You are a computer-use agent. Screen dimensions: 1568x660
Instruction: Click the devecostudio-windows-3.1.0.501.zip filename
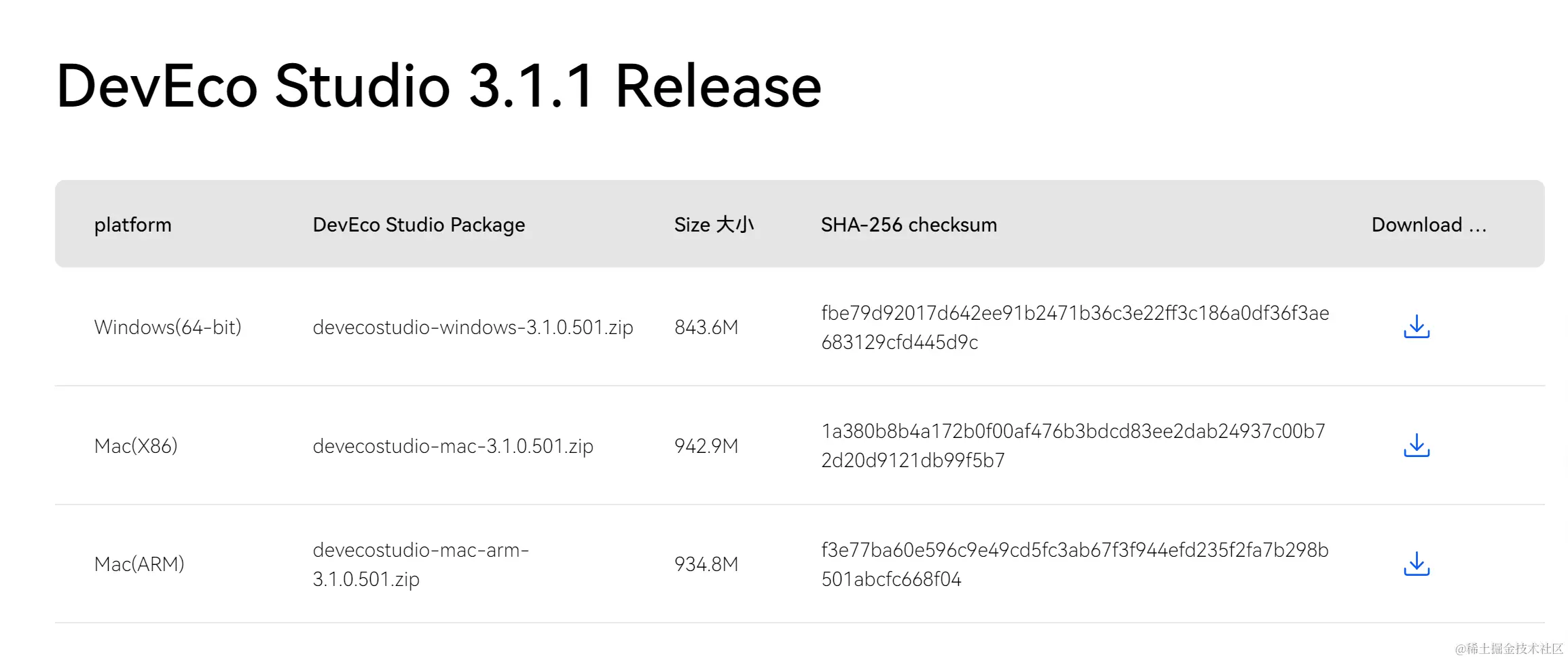[x=473, y=327]
